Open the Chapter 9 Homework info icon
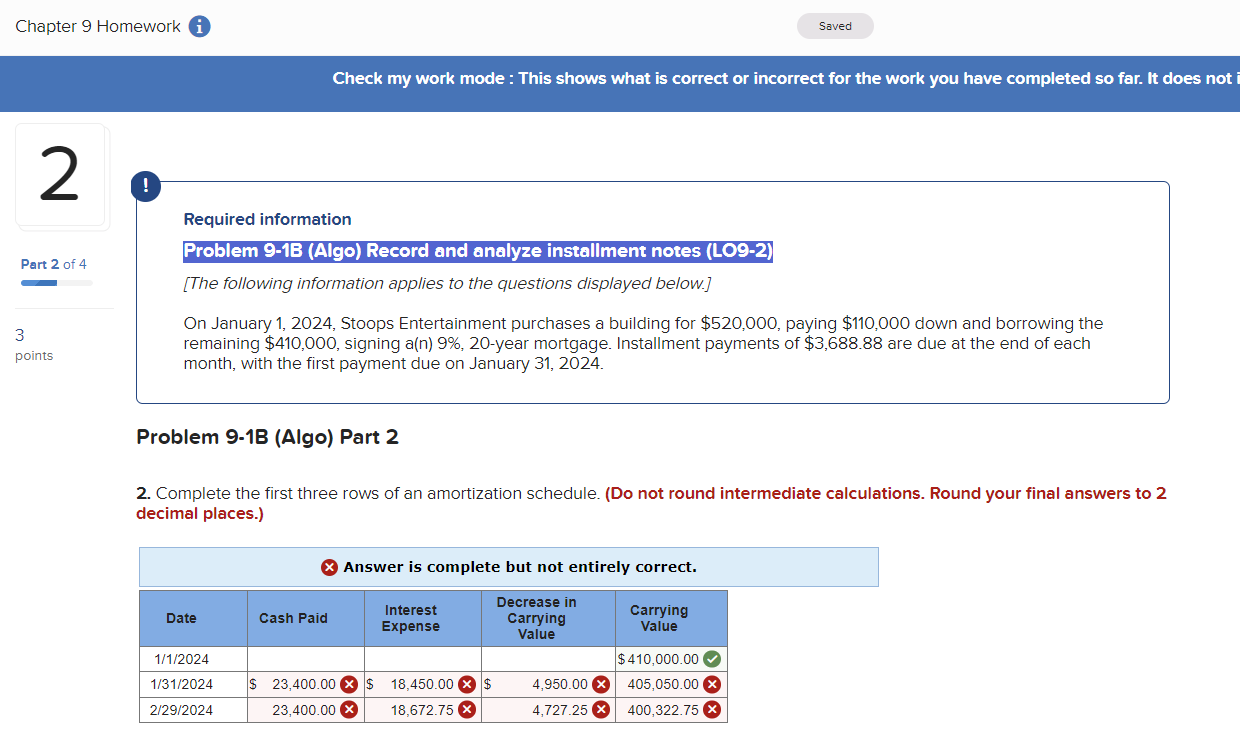Screen dimensions: 1240x744 (x=199, y=26)
